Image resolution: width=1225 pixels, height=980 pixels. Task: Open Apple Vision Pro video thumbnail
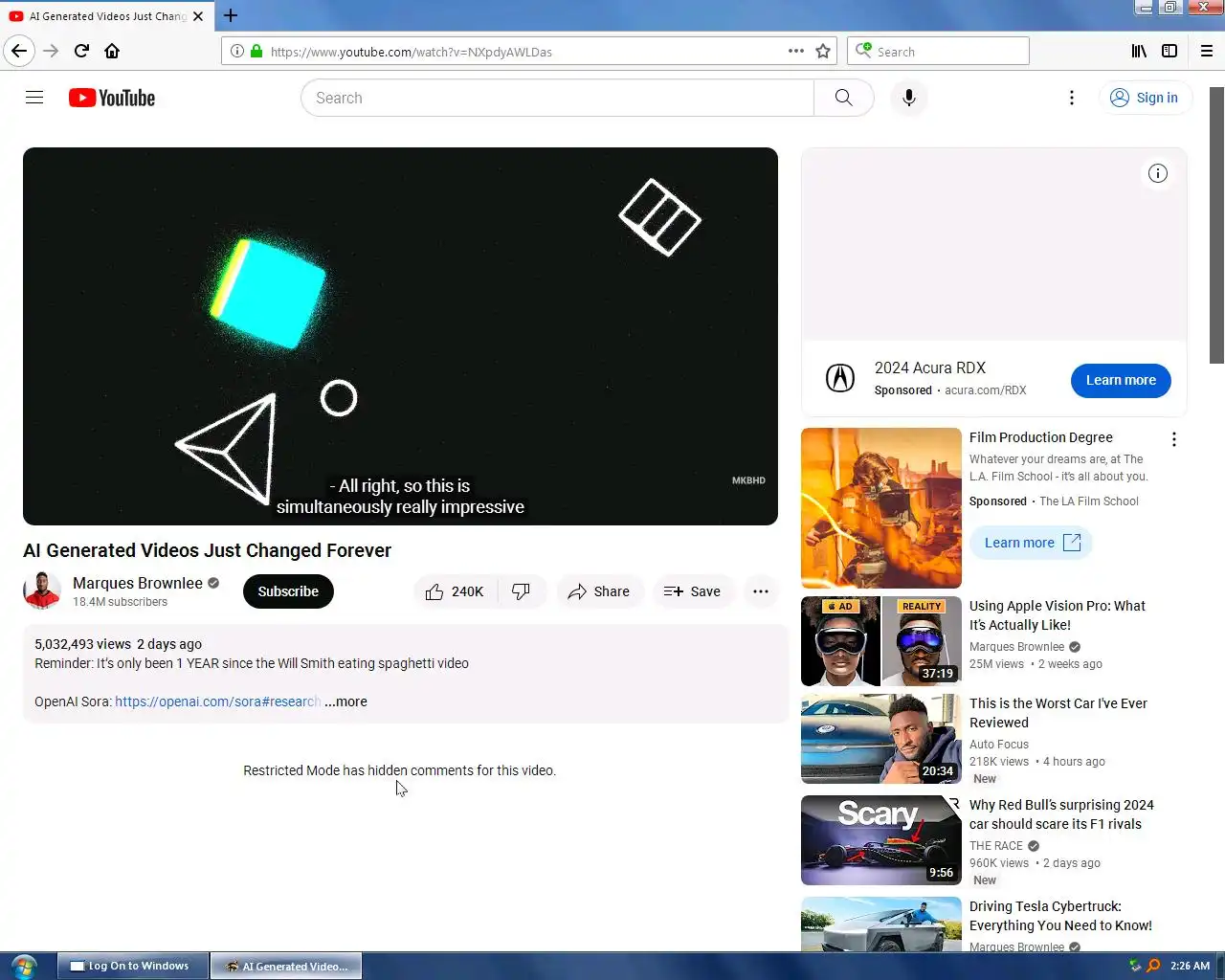[x=881, y=641]
